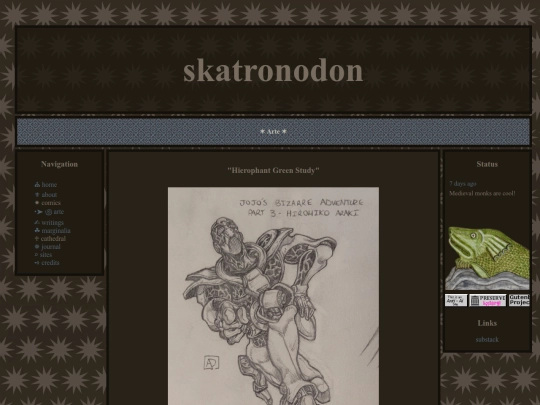The height and width of the screenshot is (405, 540).
Task: Select the arte link in navigation
Action: point(59,212)
